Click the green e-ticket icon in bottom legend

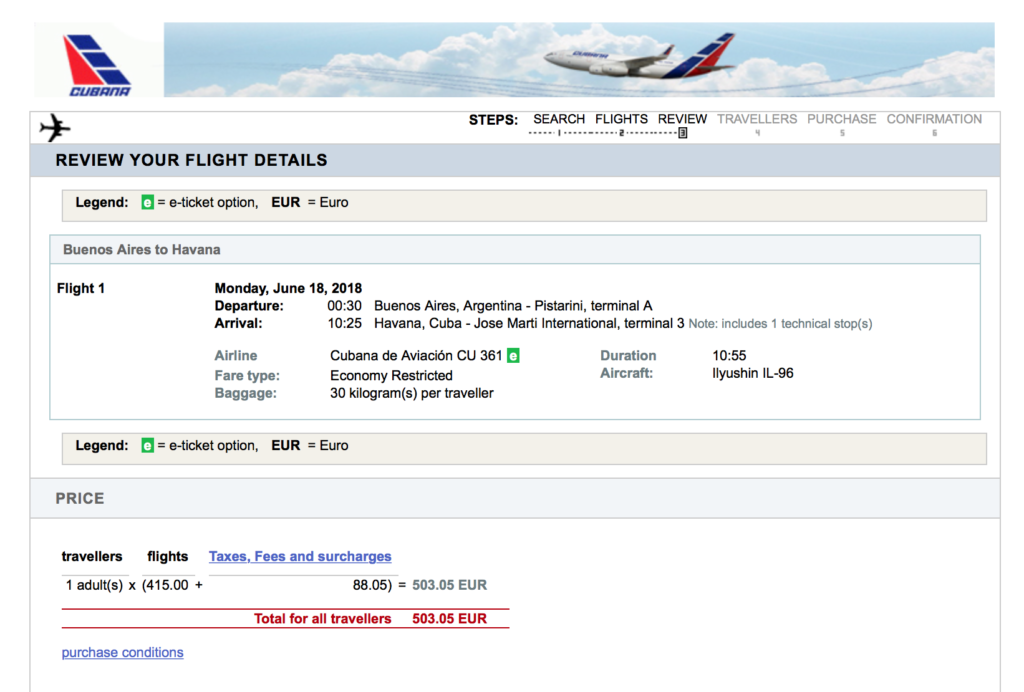[146, 445]
